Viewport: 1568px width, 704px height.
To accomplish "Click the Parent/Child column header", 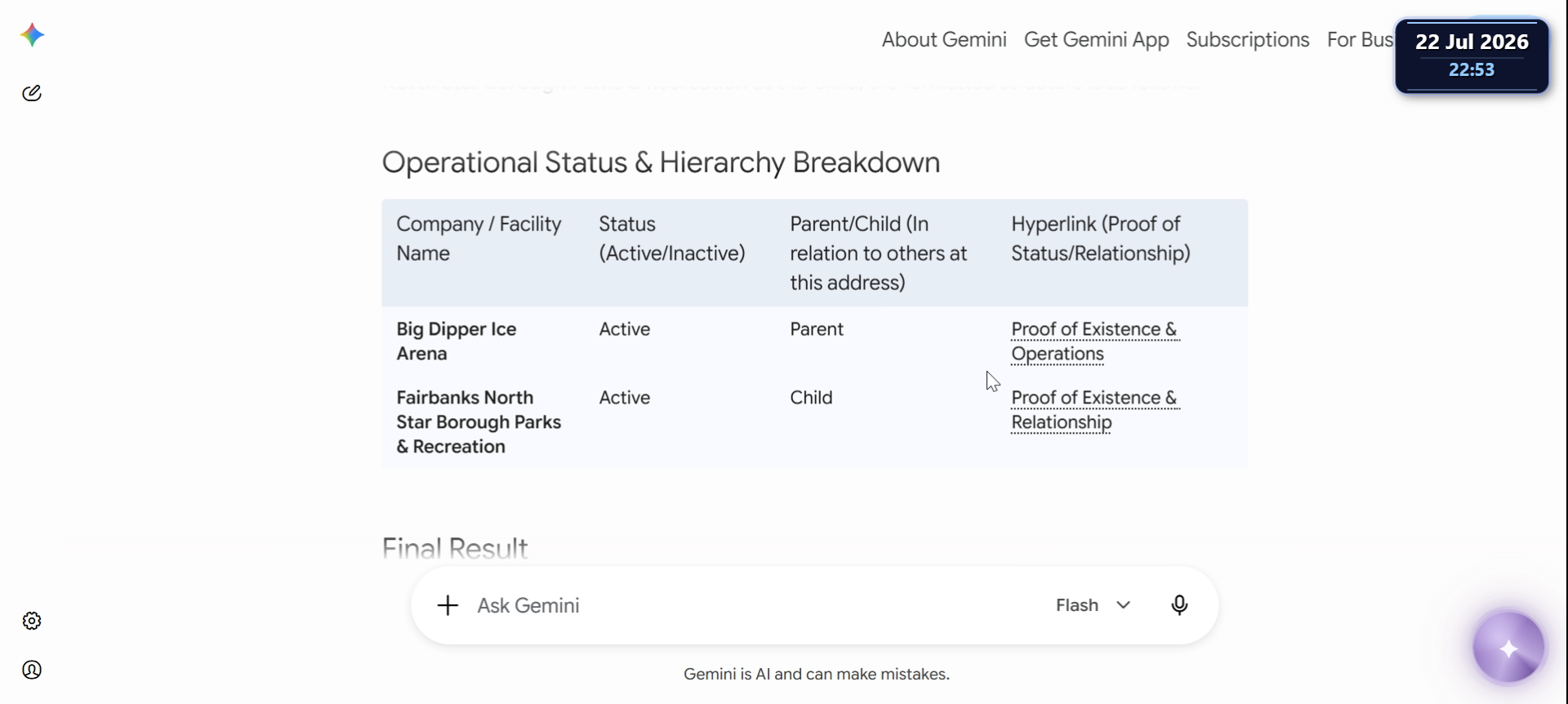I will tap(878, 253).
